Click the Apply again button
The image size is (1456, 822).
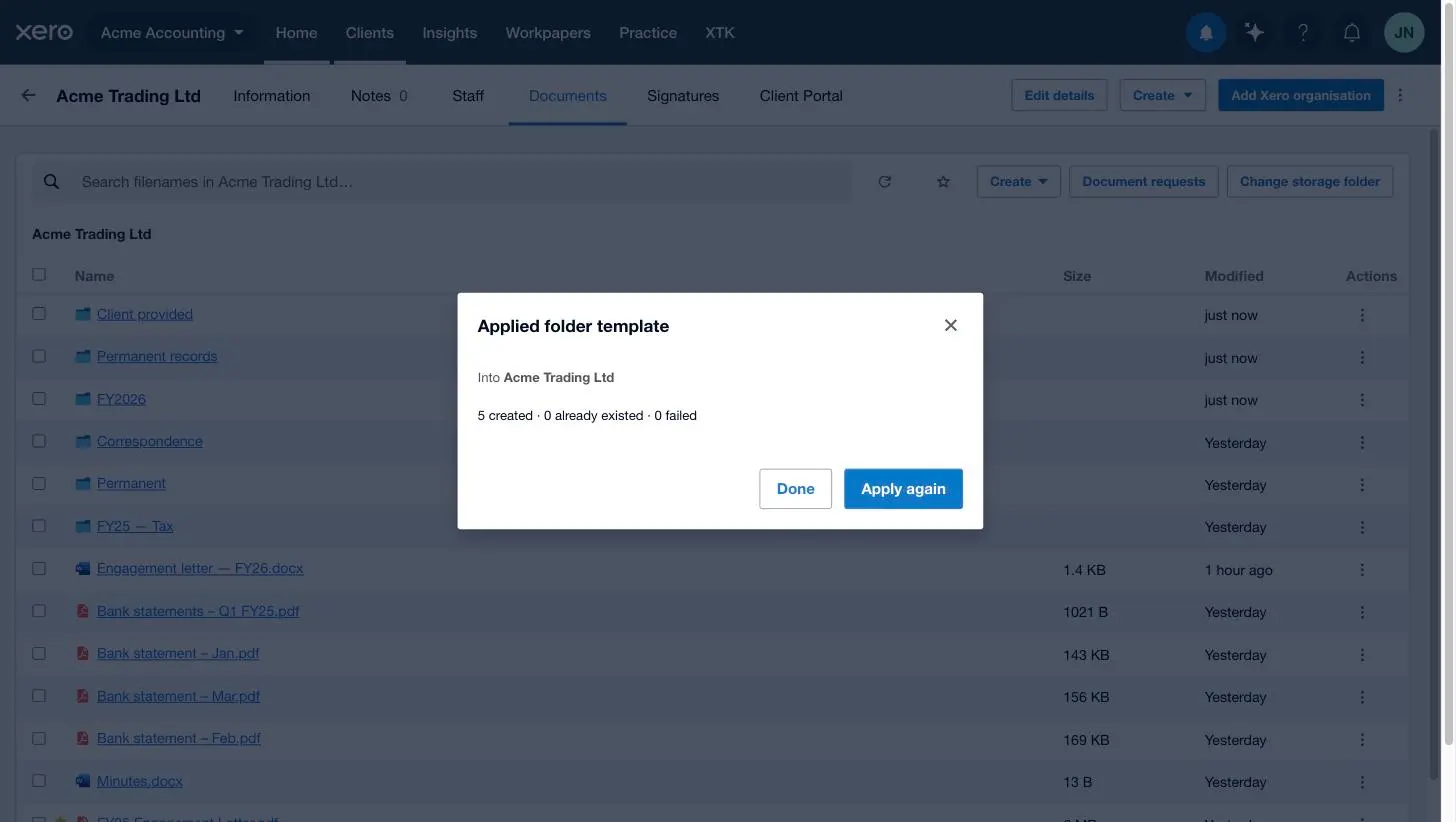[x=903, y=488]
